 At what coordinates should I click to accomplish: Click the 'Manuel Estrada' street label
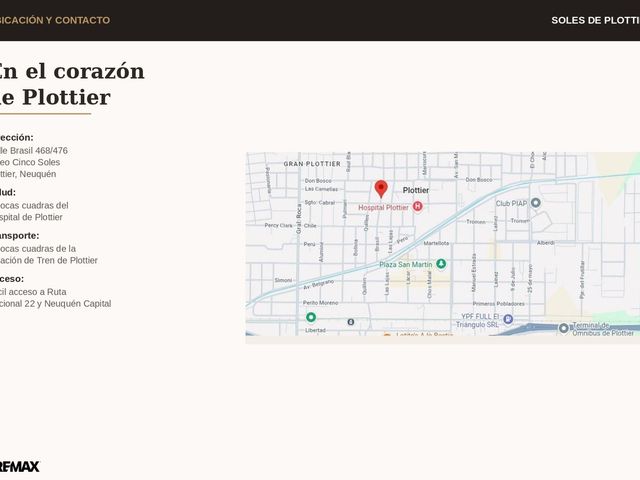tap(474, 272)
